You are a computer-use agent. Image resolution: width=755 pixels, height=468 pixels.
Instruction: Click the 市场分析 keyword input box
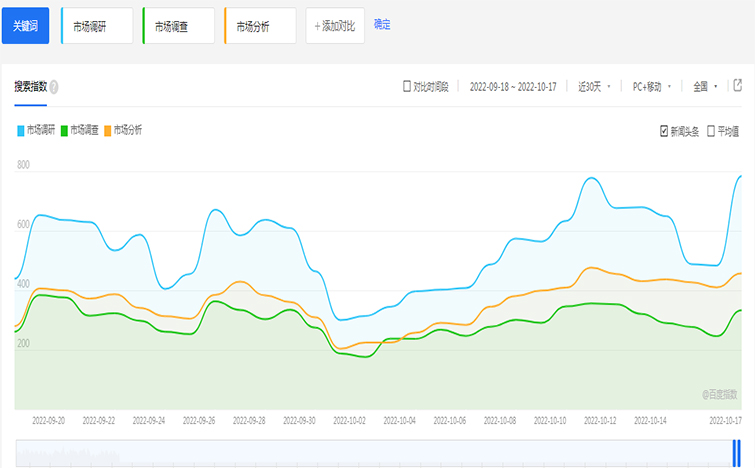(x=261, y=26)
